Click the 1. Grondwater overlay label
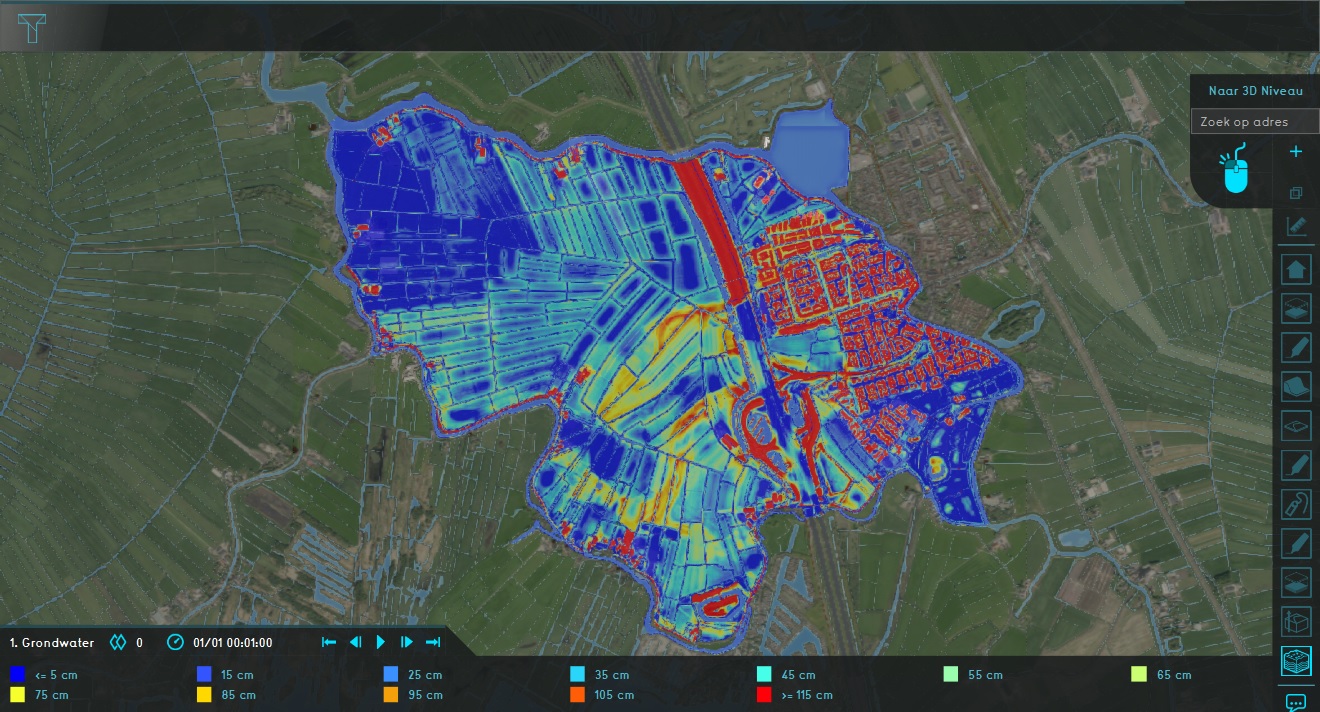Screen dimensions: 1320x712 [52, 643]
